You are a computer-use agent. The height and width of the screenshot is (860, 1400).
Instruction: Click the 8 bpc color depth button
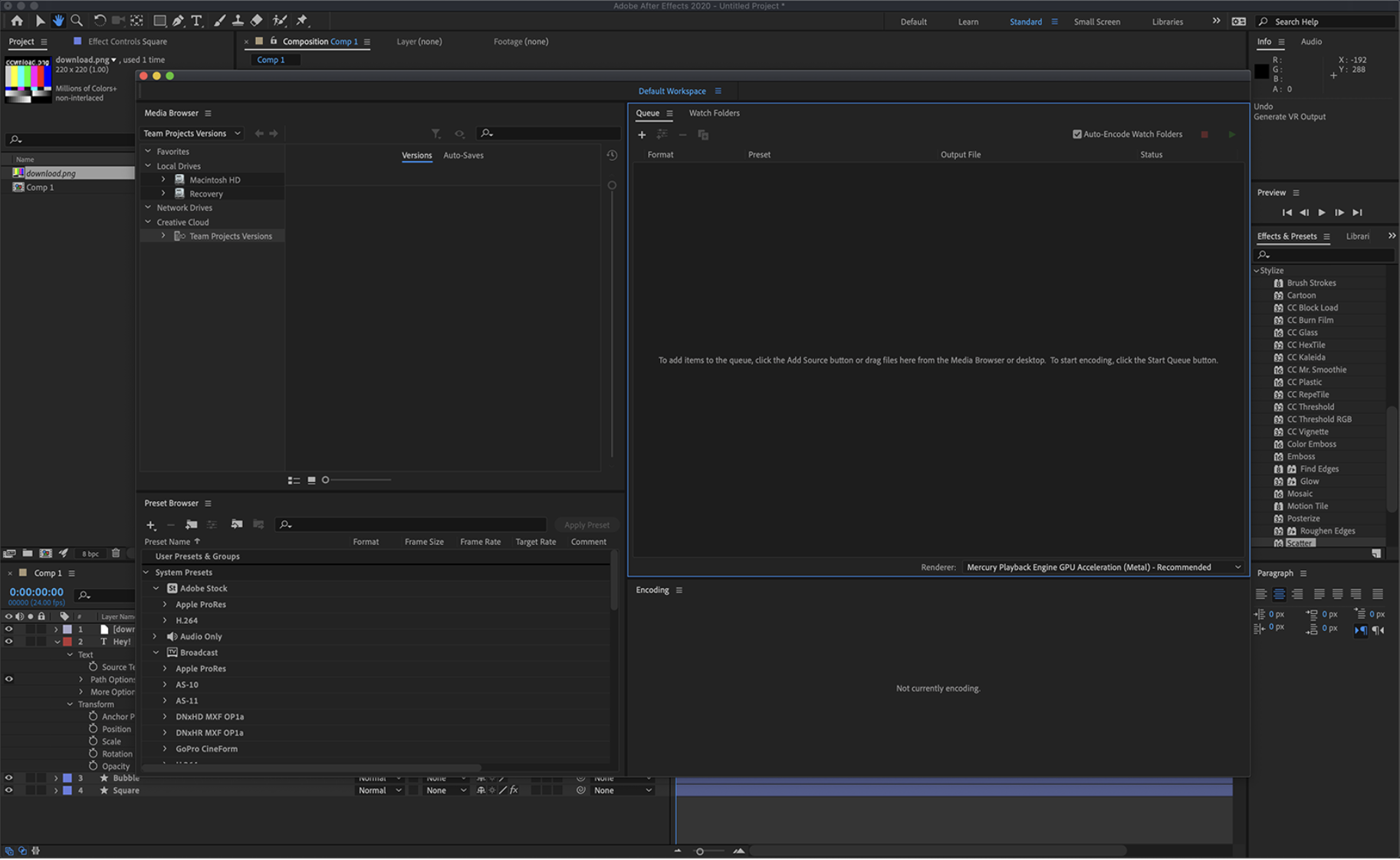(90, 553)
